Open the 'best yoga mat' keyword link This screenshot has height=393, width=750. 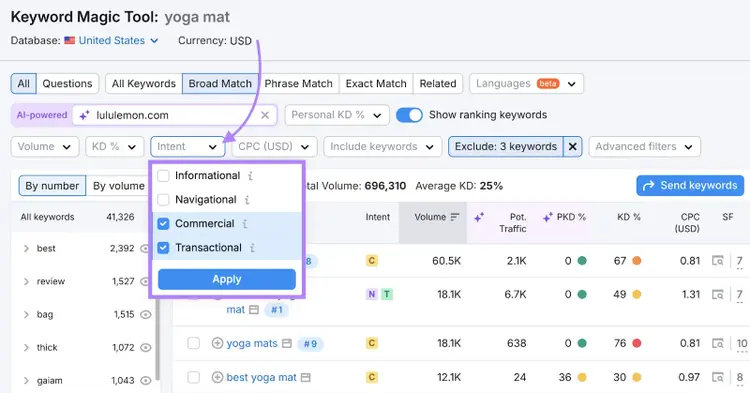click(261, 377)
